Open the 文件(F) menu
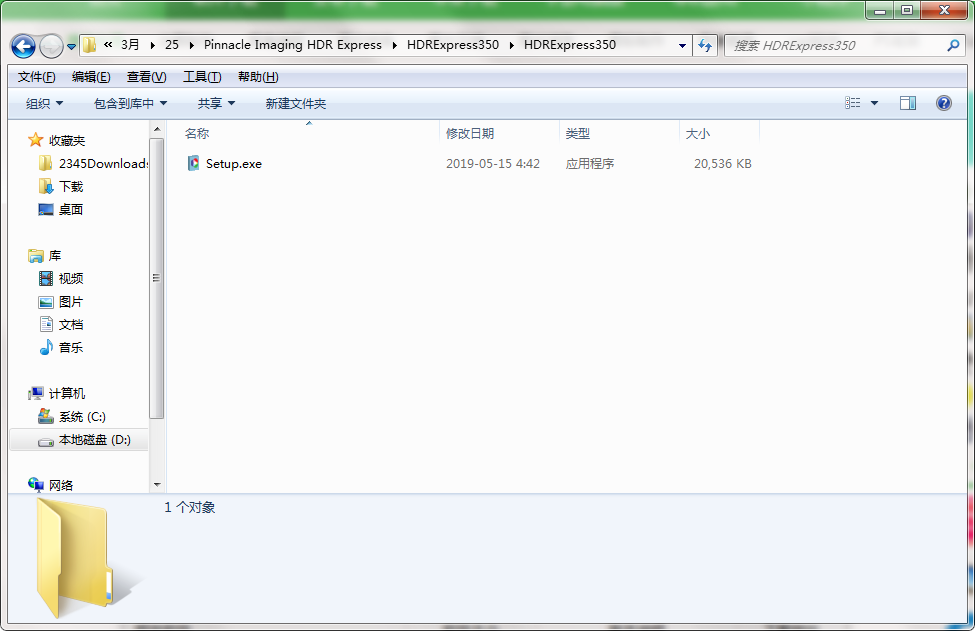 [37, 76]
